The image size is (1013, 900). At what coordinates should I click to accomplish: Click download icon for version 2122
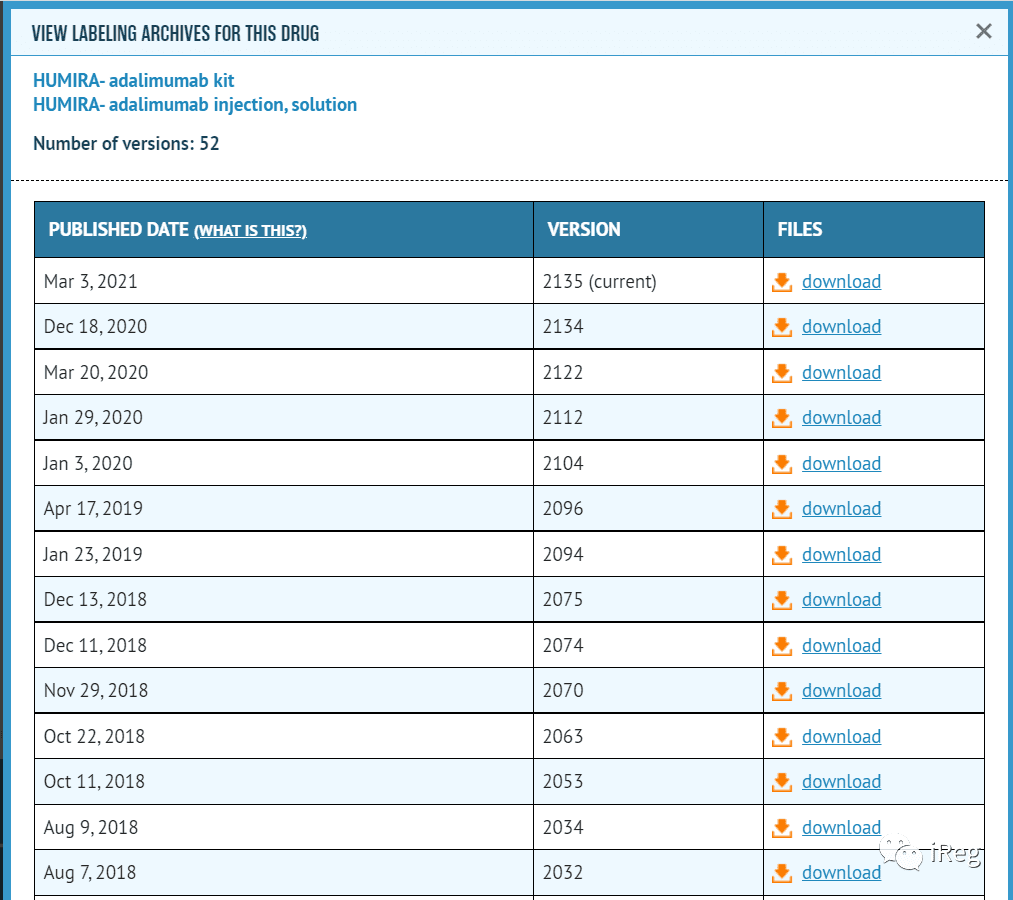782,373
